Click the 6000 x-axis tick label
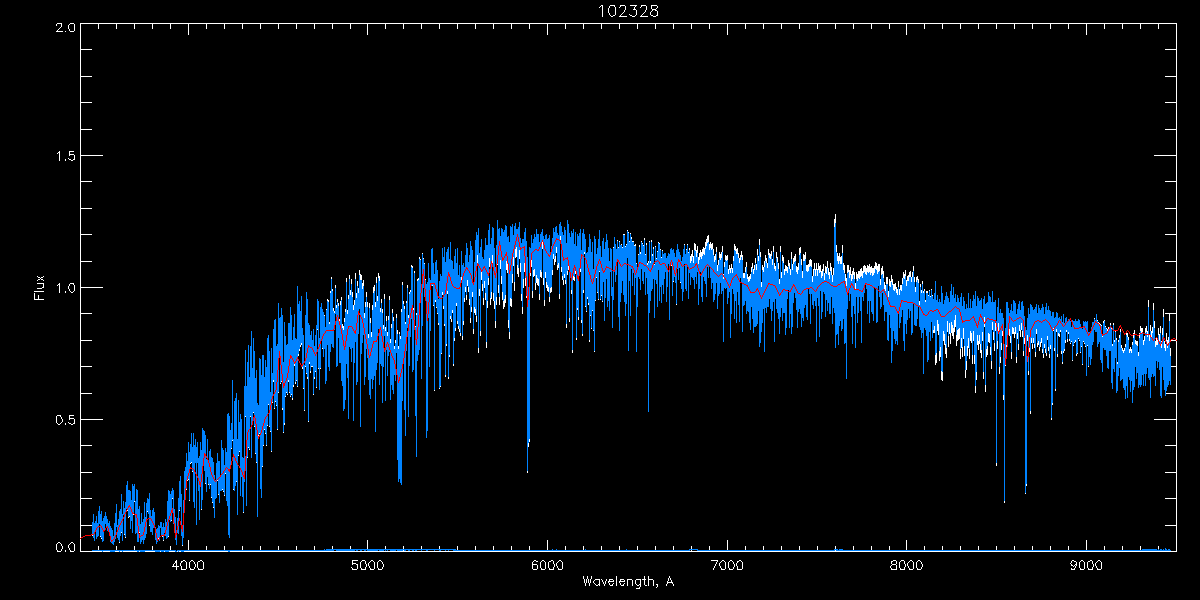 tap(547, 565)
